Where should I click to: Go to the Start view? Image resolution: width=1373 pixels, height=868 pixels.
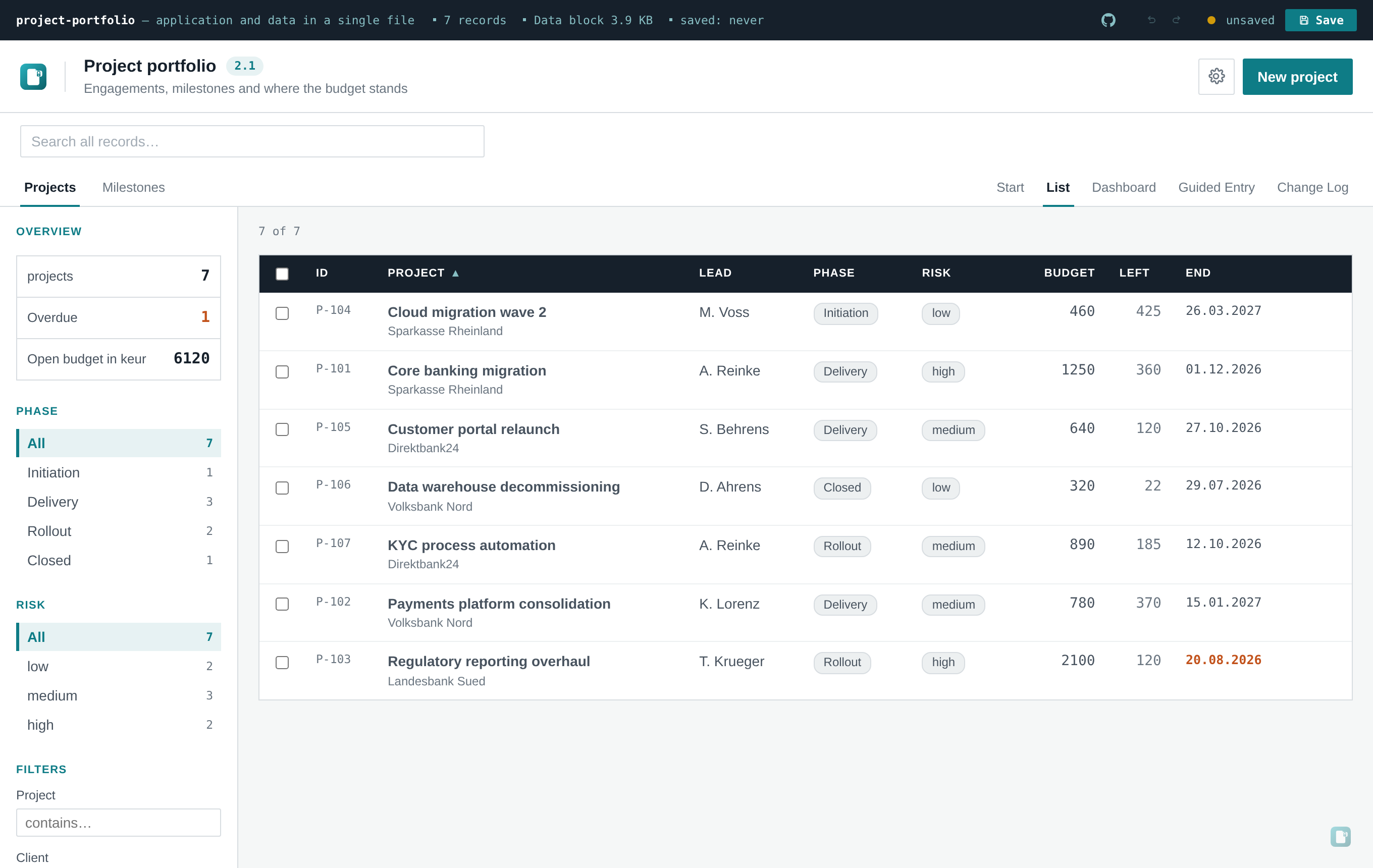point(1010,188)
